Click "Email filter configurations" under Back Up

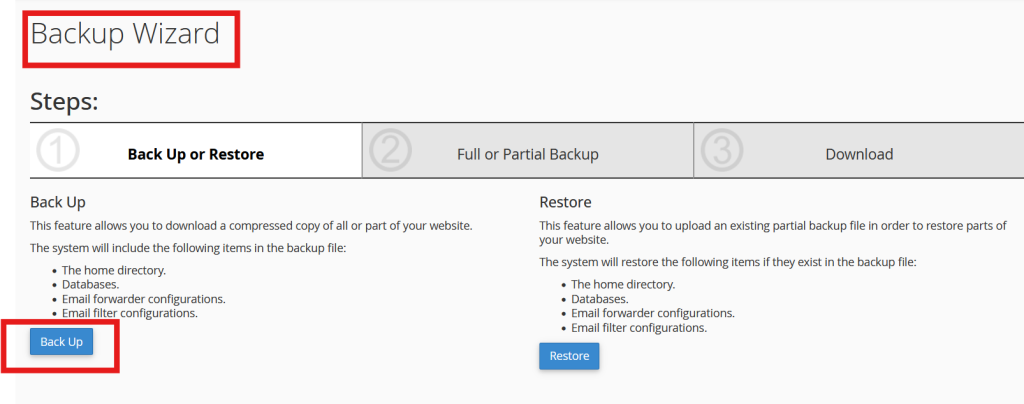click(x=129, y=313)
